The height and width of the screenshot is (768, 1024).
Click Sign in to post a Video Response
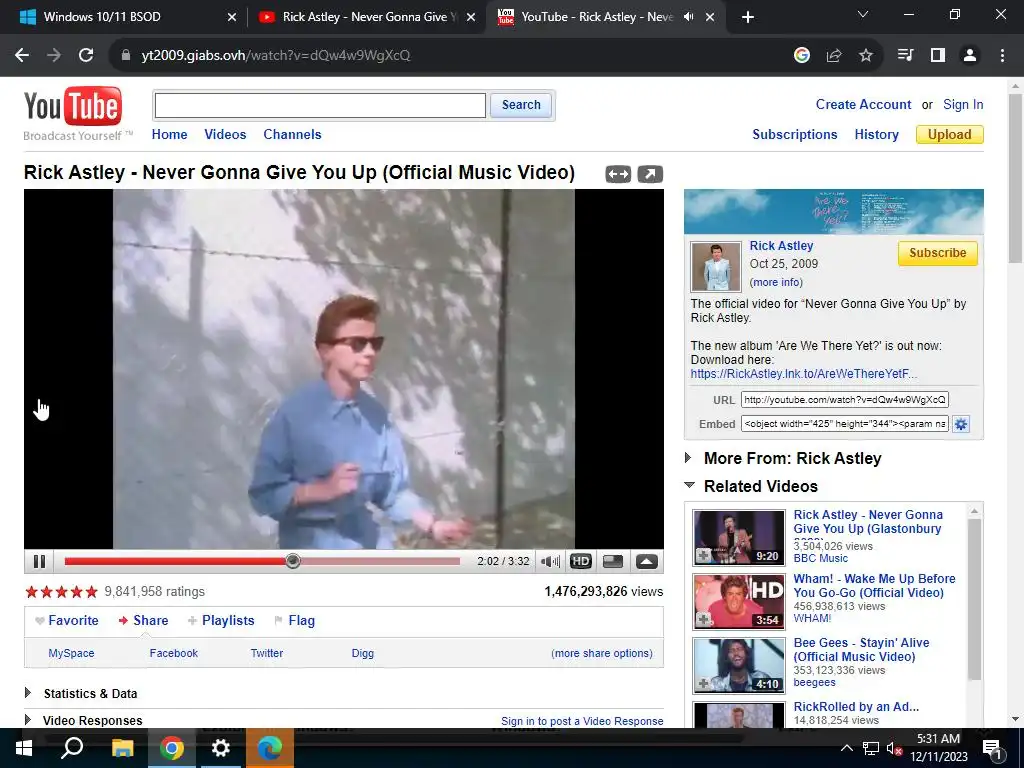click(582, 721)
